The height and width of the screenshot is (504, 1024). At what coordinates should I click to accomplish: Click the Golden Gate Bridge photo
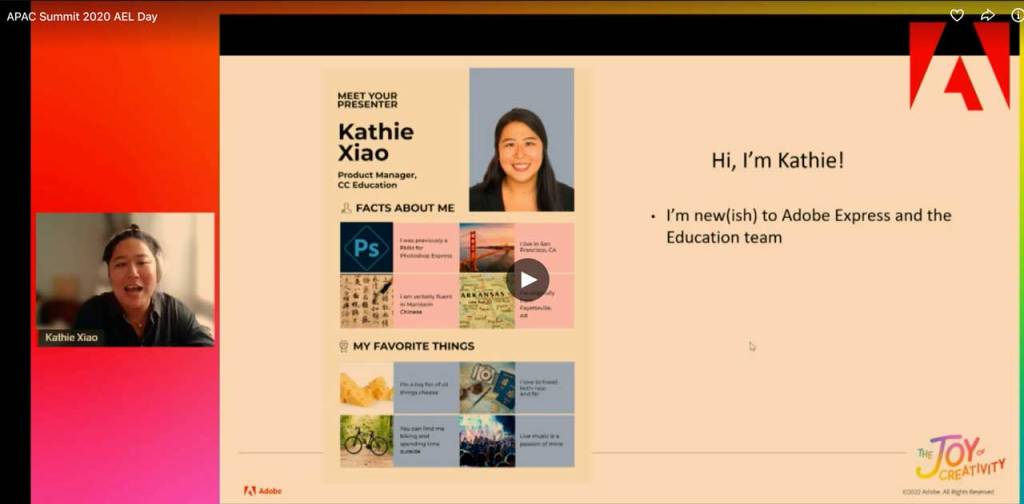coord(487,248)
